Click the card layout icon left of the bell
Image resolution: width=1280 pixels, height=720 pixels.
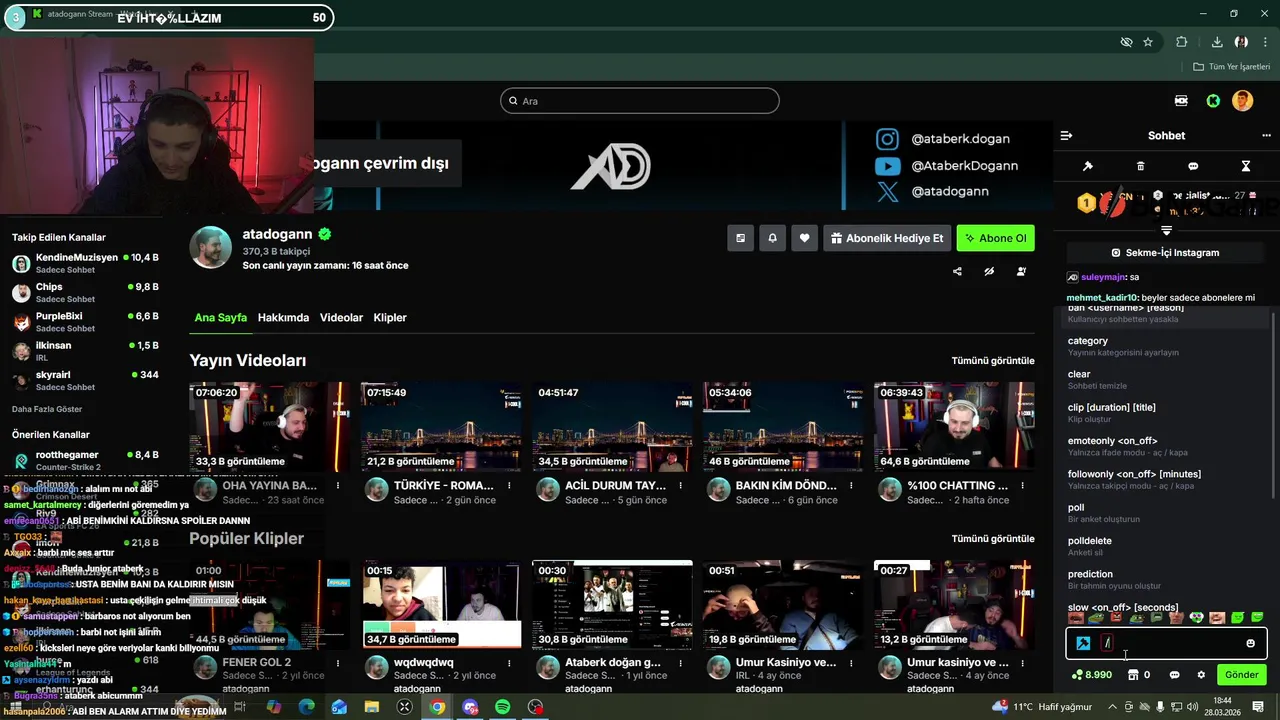(740, 238)
